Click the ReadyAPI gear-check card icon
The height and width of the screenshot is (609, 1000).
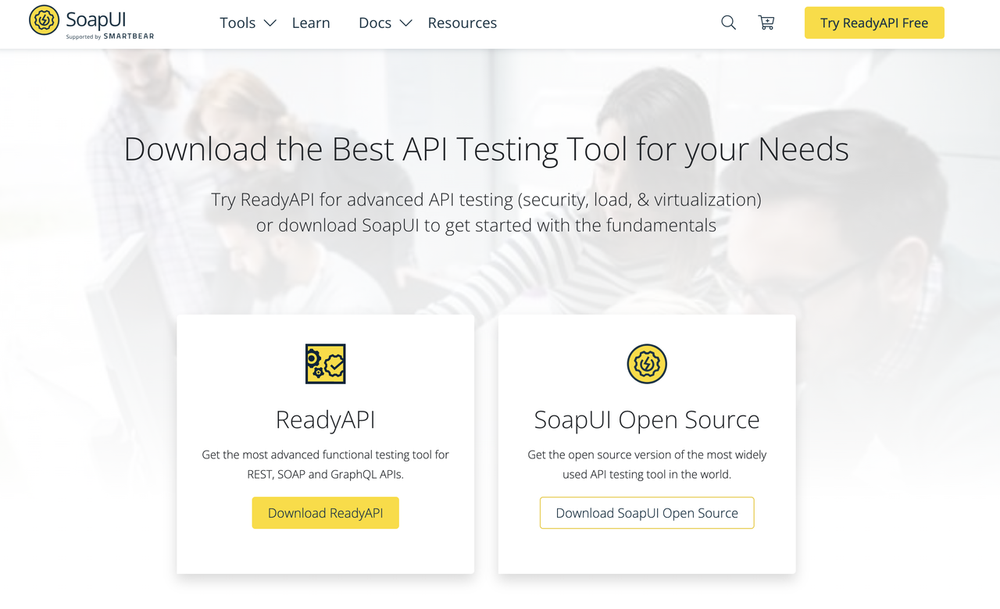(325, 364)
